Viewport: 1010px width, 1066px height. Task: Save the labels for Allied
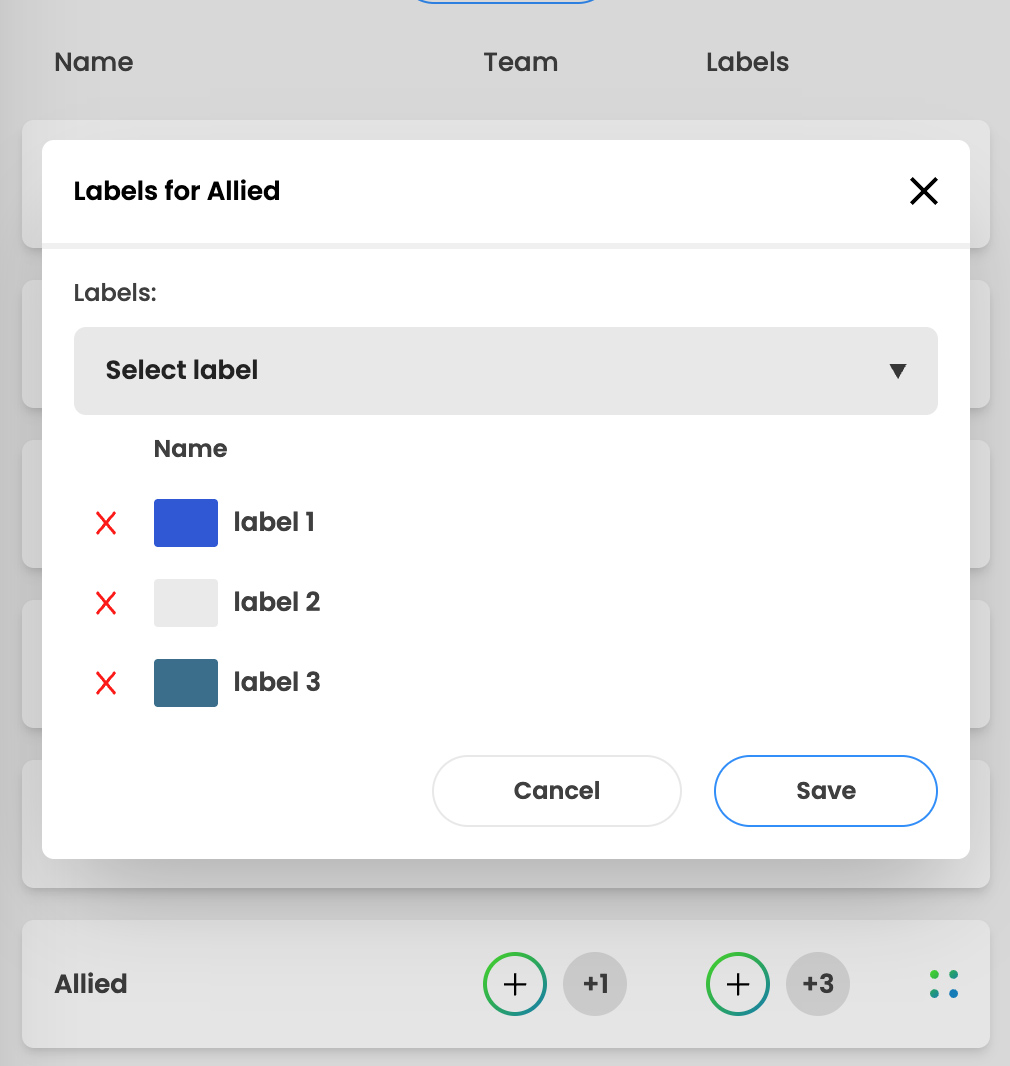click(826, 791)
